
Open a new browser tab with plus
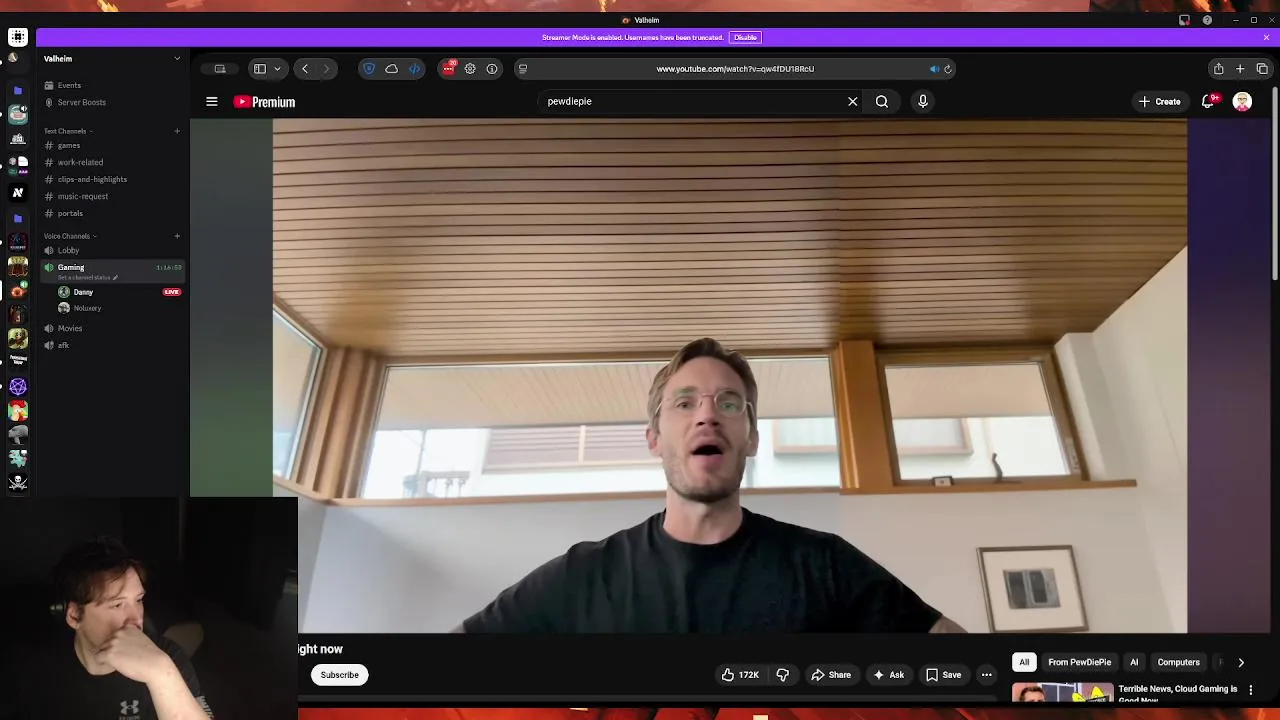click(1240, 69)
